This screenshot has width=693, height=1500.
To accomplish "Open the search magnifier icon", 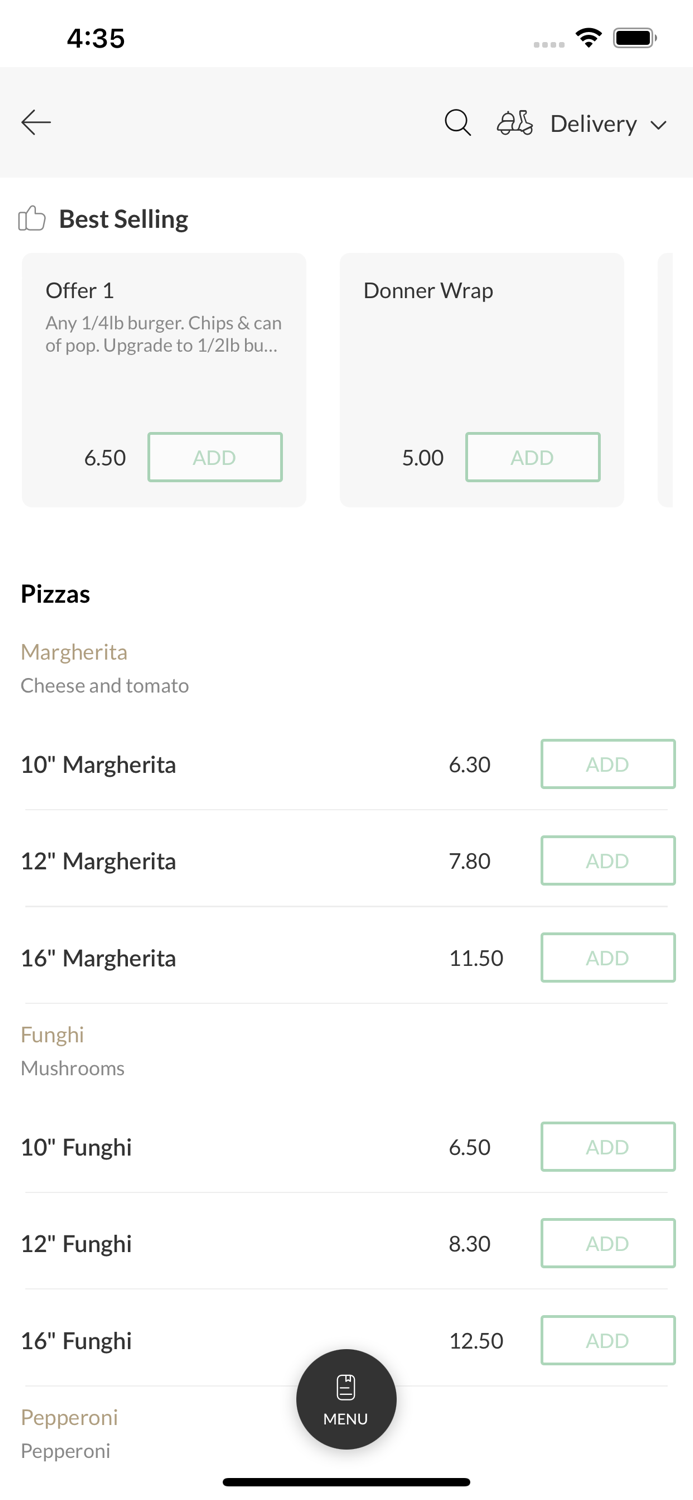I will click(458, 123).
